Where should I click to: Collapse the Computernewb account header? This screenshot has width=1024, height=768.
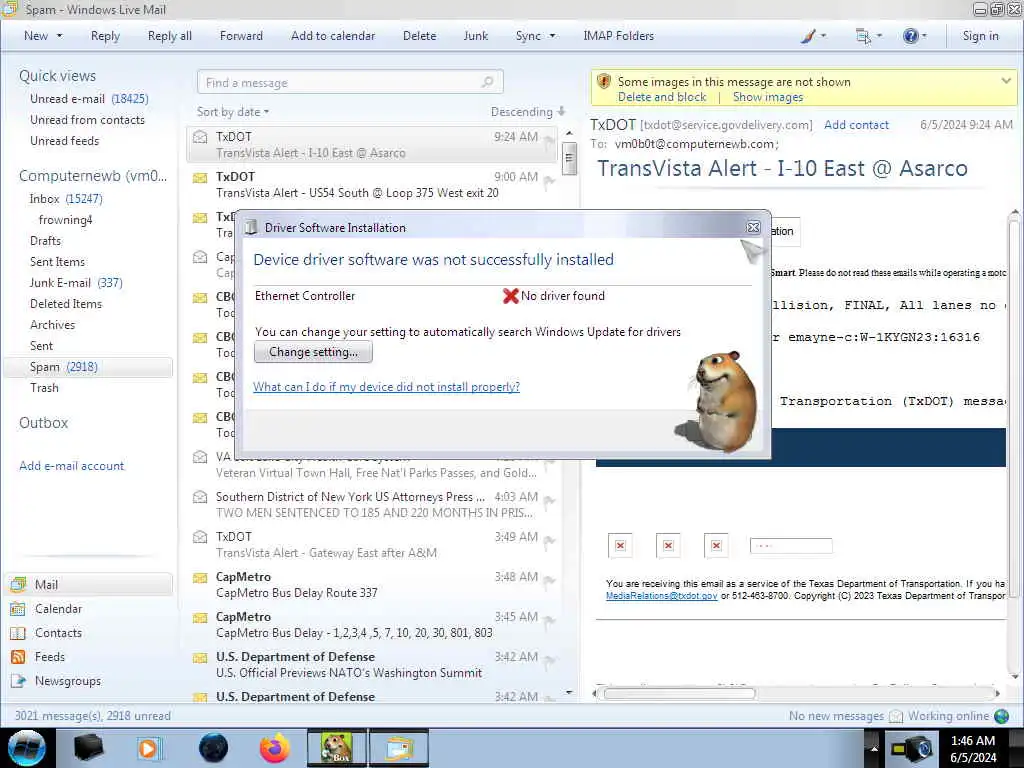click(93, 176)
